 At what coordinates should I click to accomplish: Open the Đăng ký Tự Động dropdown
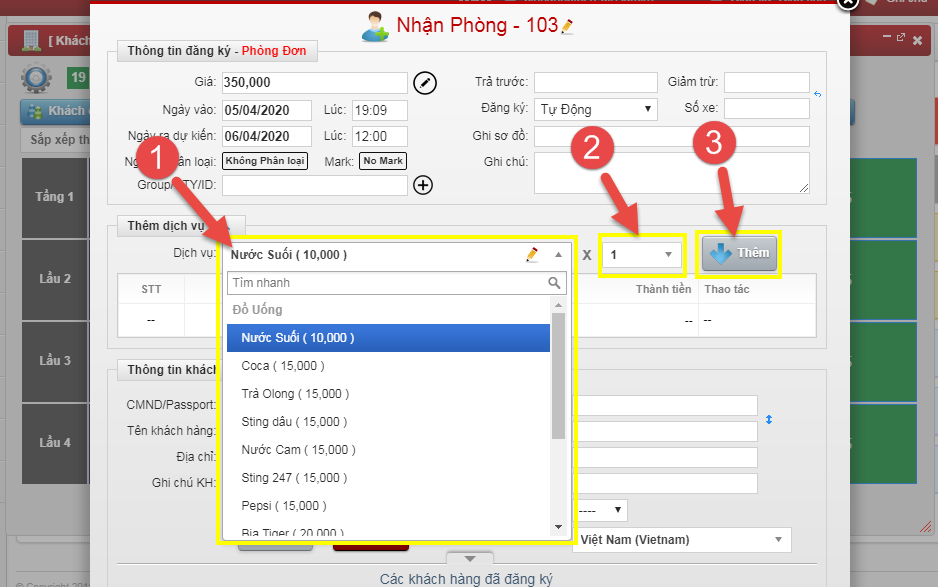pyautogui.click(x=596, y=109)
